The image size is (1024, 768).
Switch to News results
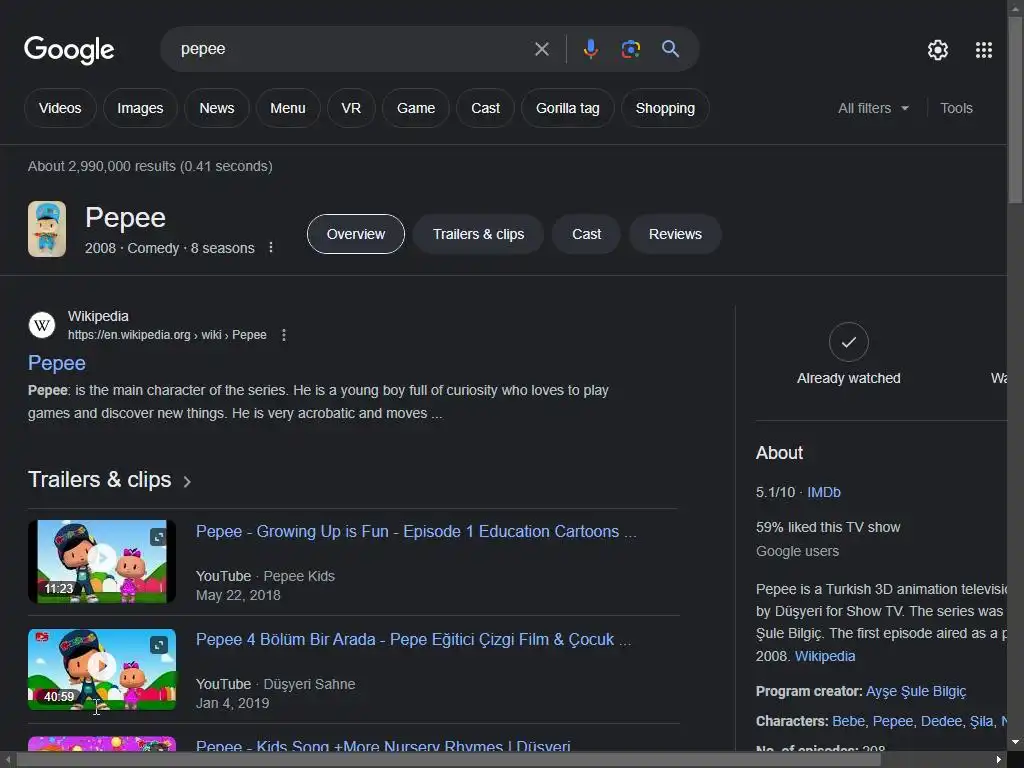pos(217,108)
